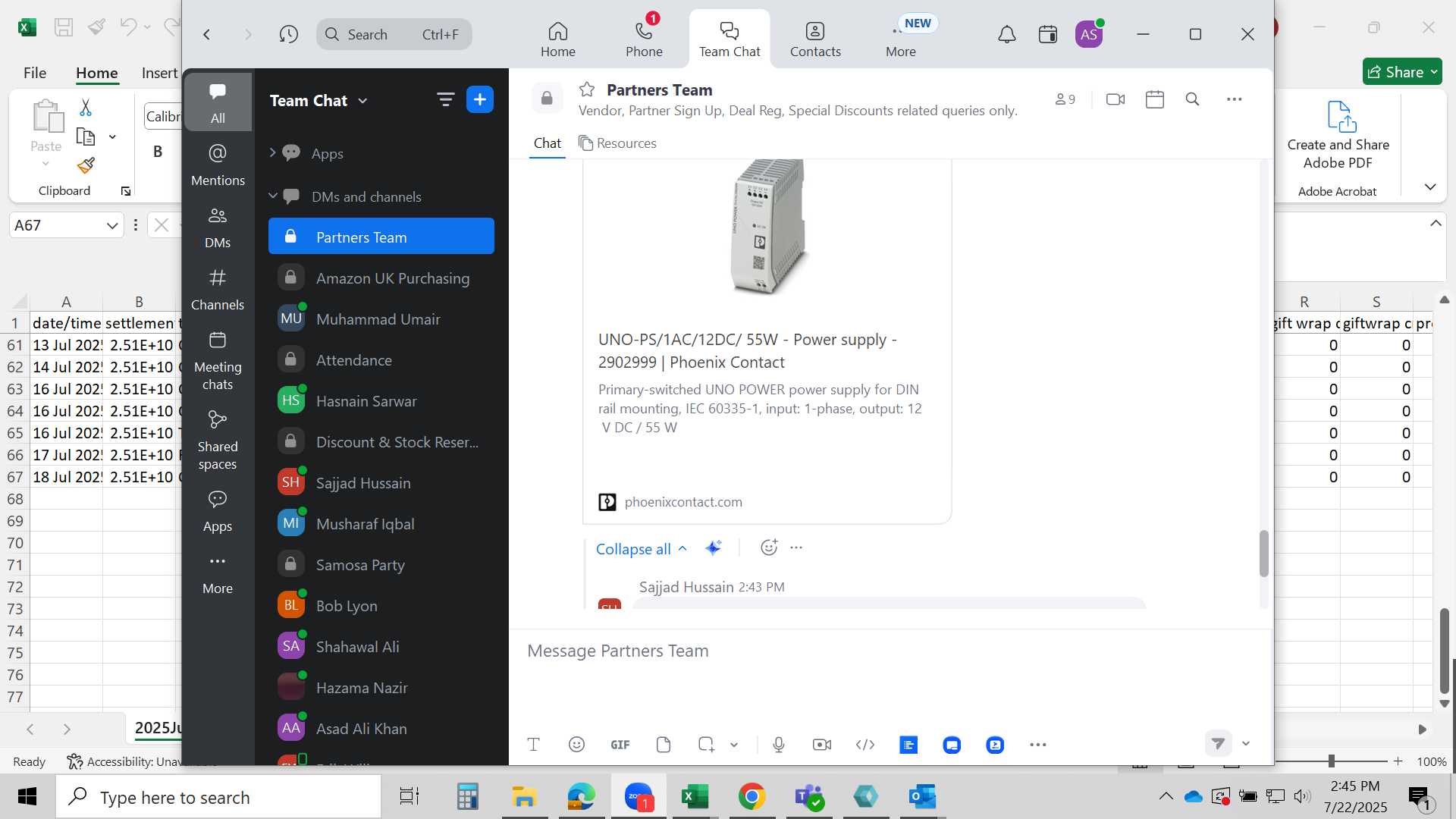
Task: Open the screenshot options dropdown arrow
Action: [733, 745]
